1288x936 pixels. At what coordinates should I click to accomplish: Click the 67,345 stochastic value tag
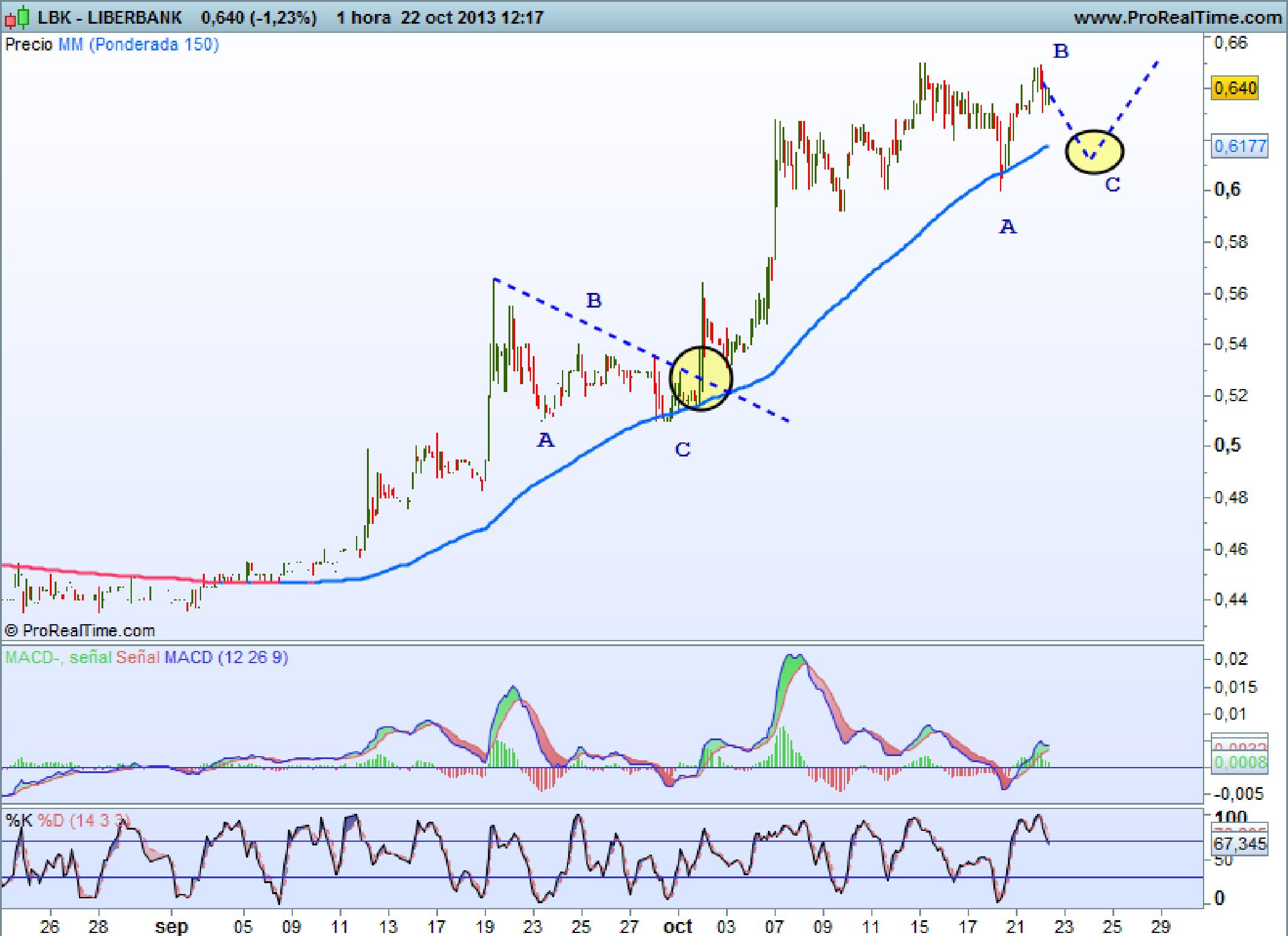point(1239,844)
